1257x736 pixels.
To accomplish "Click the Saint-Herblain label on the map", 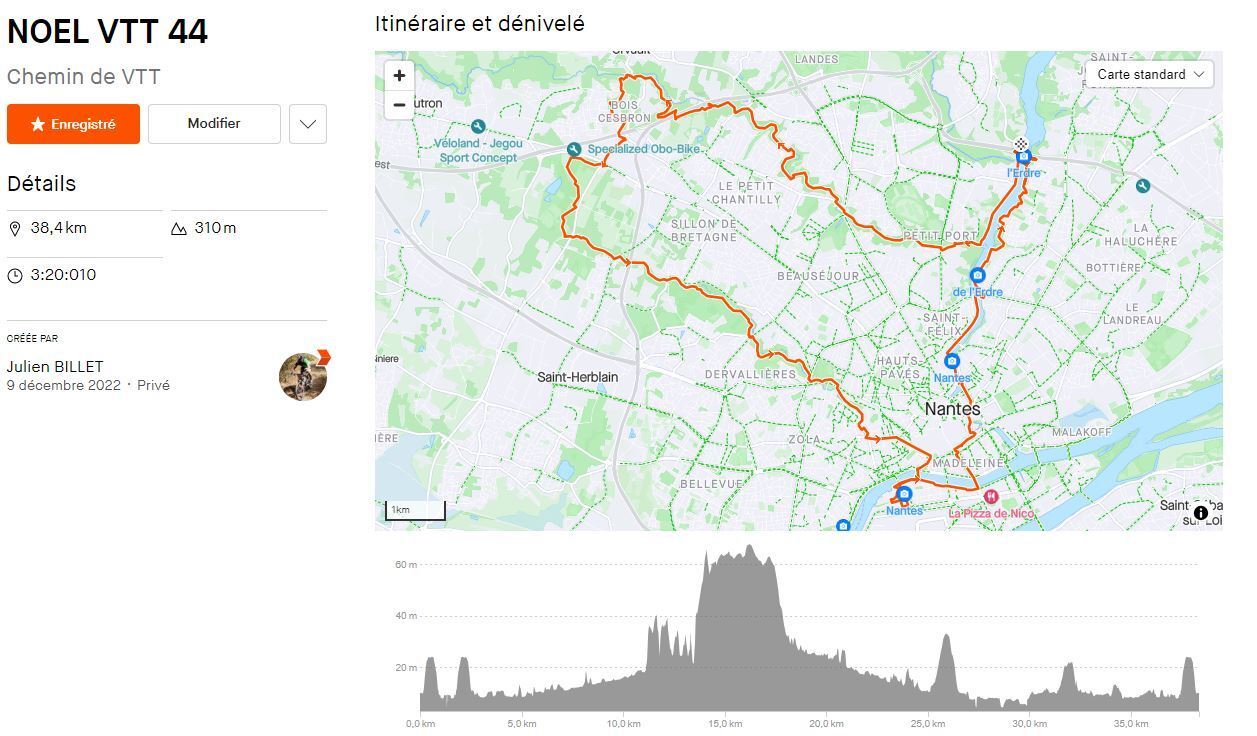I will (x=577, y=377).
